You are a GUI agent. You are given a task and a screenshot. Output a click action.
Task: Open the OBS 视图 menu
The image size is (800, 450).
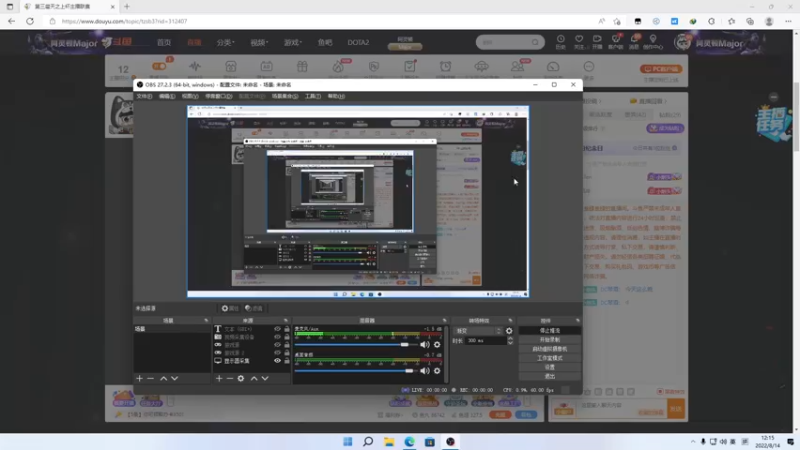[190, 96]
